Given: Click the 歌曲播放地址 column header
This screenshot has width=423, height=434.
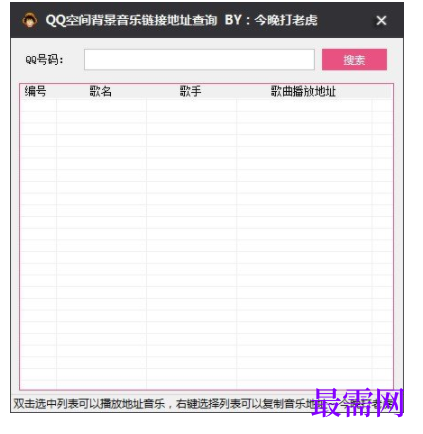Looking at the screenshot, I should point(303,91).
